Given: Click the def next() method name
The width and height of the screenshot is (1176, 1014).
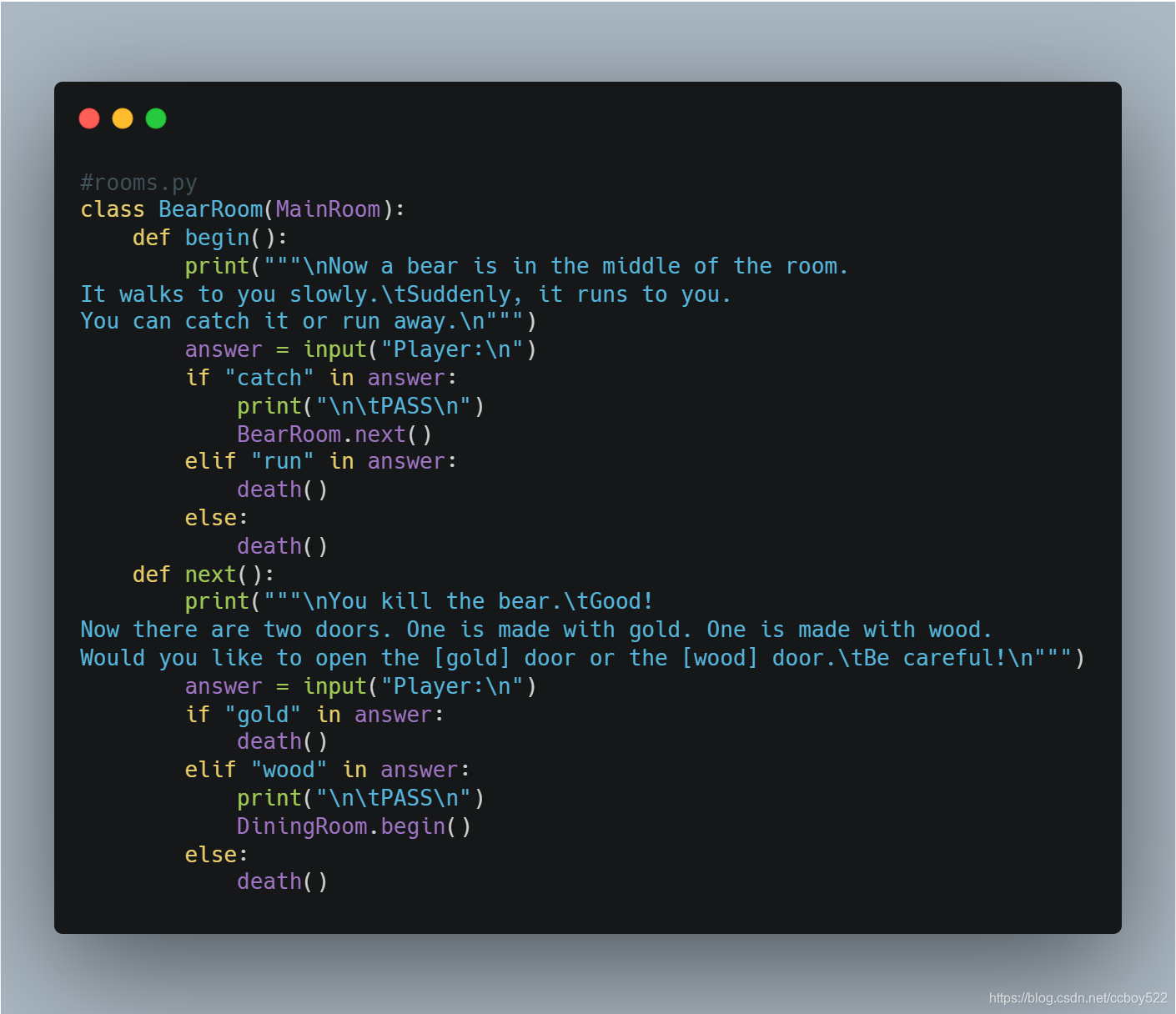Looking at the screenshot, I should tap(210, 575).
